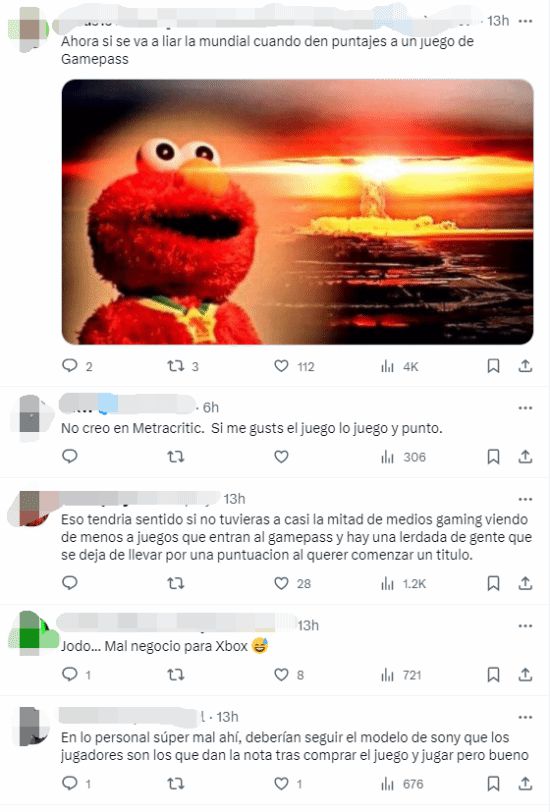Open more options on 'Eso tendria sentido' reply
Viewport: 550px width, 812px height.
pos(525,499)
